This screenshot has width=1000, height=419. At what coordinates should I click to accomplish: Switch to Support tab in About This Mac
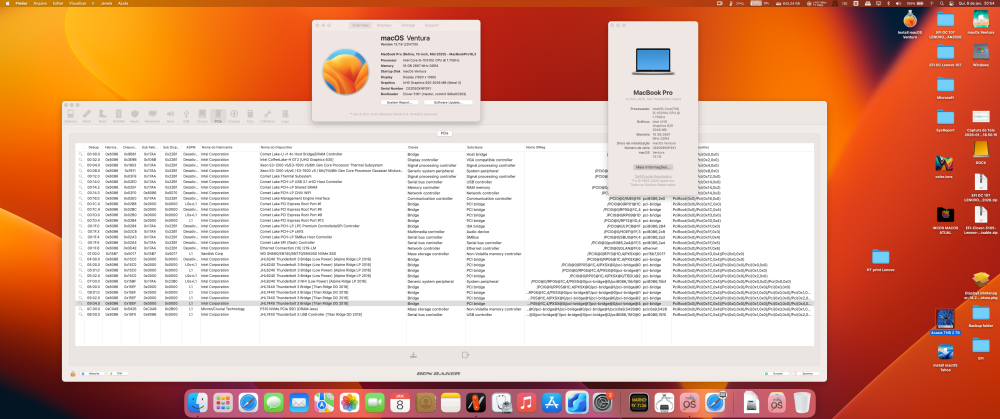click(432, 25)
